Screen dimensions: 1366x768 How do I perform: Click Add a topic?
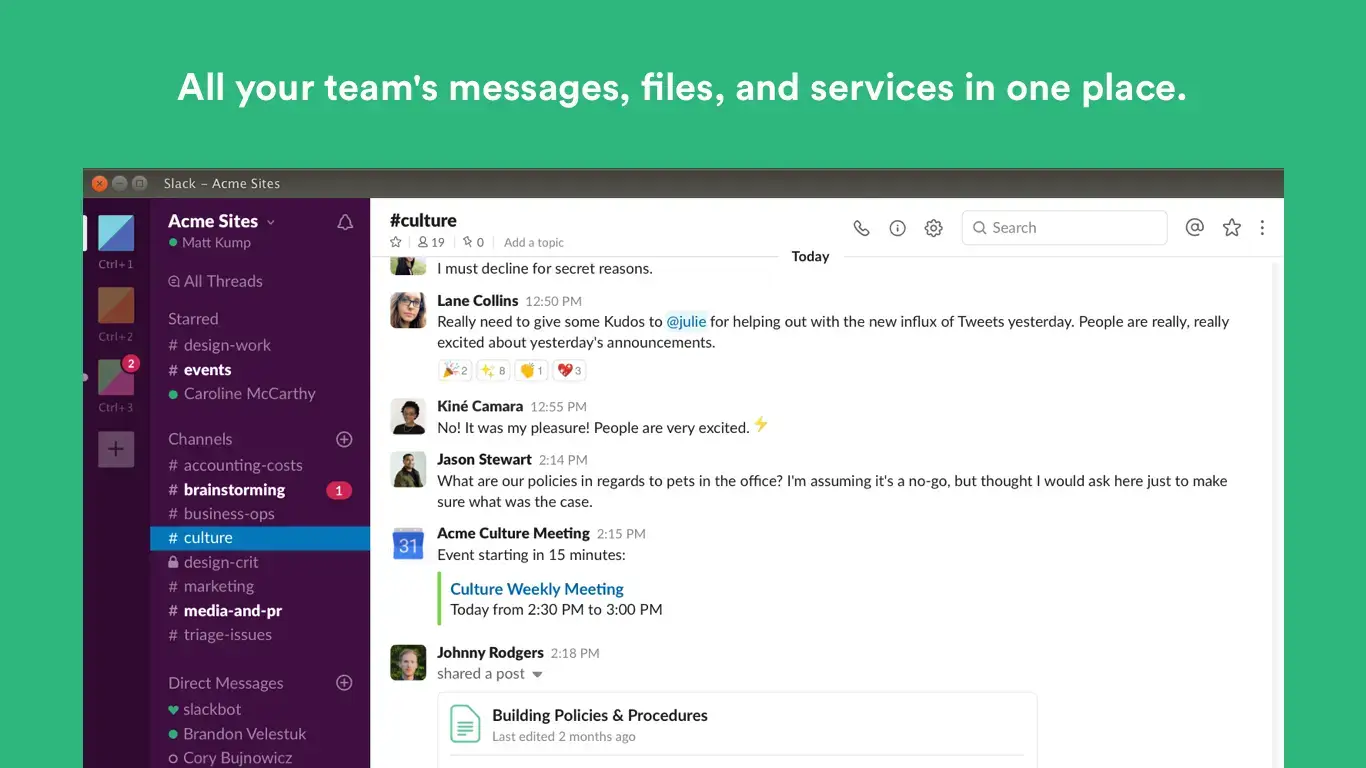(534, 242)
